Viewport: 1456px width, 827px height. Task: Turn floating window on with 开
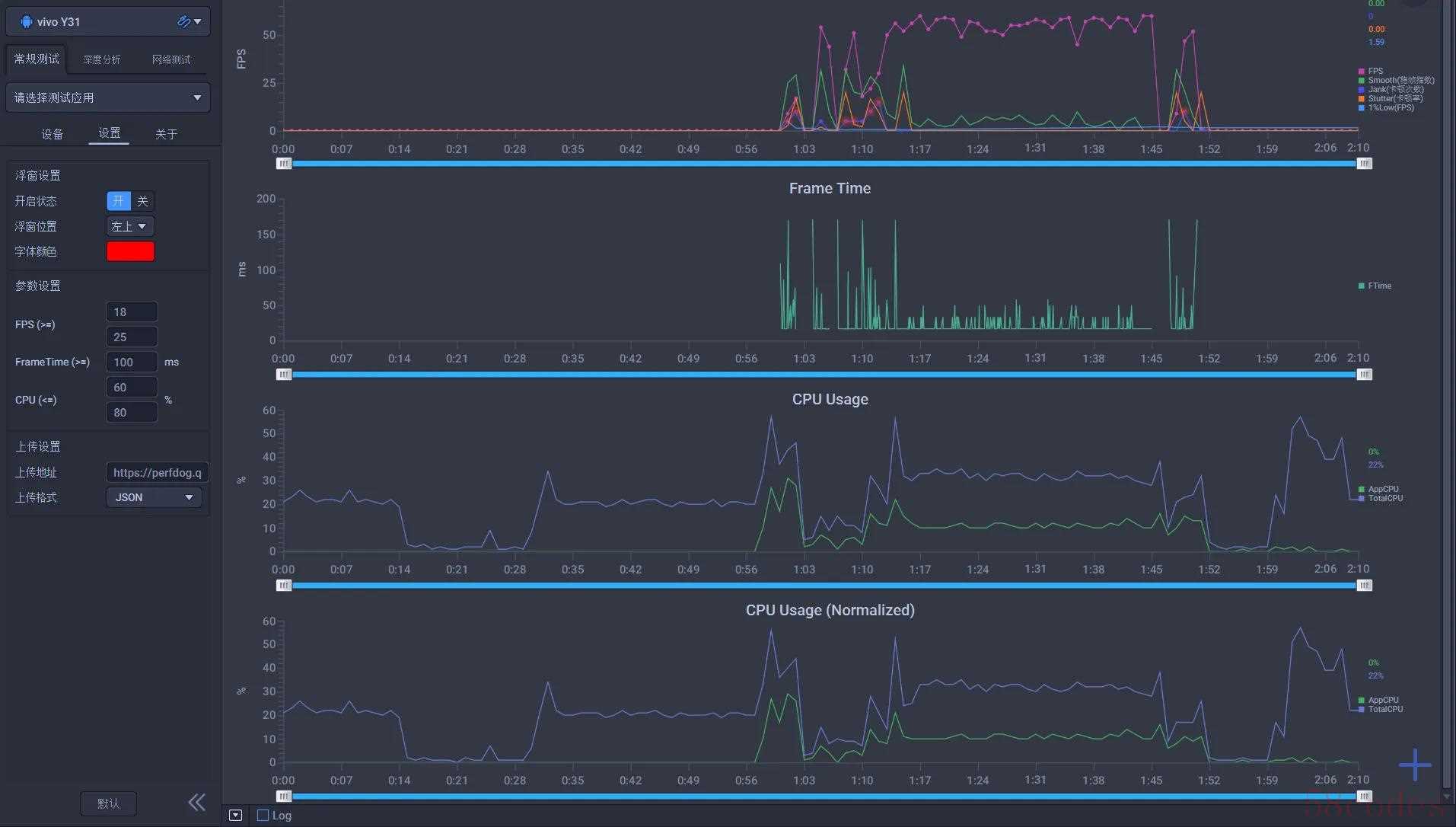pos(118,201)
